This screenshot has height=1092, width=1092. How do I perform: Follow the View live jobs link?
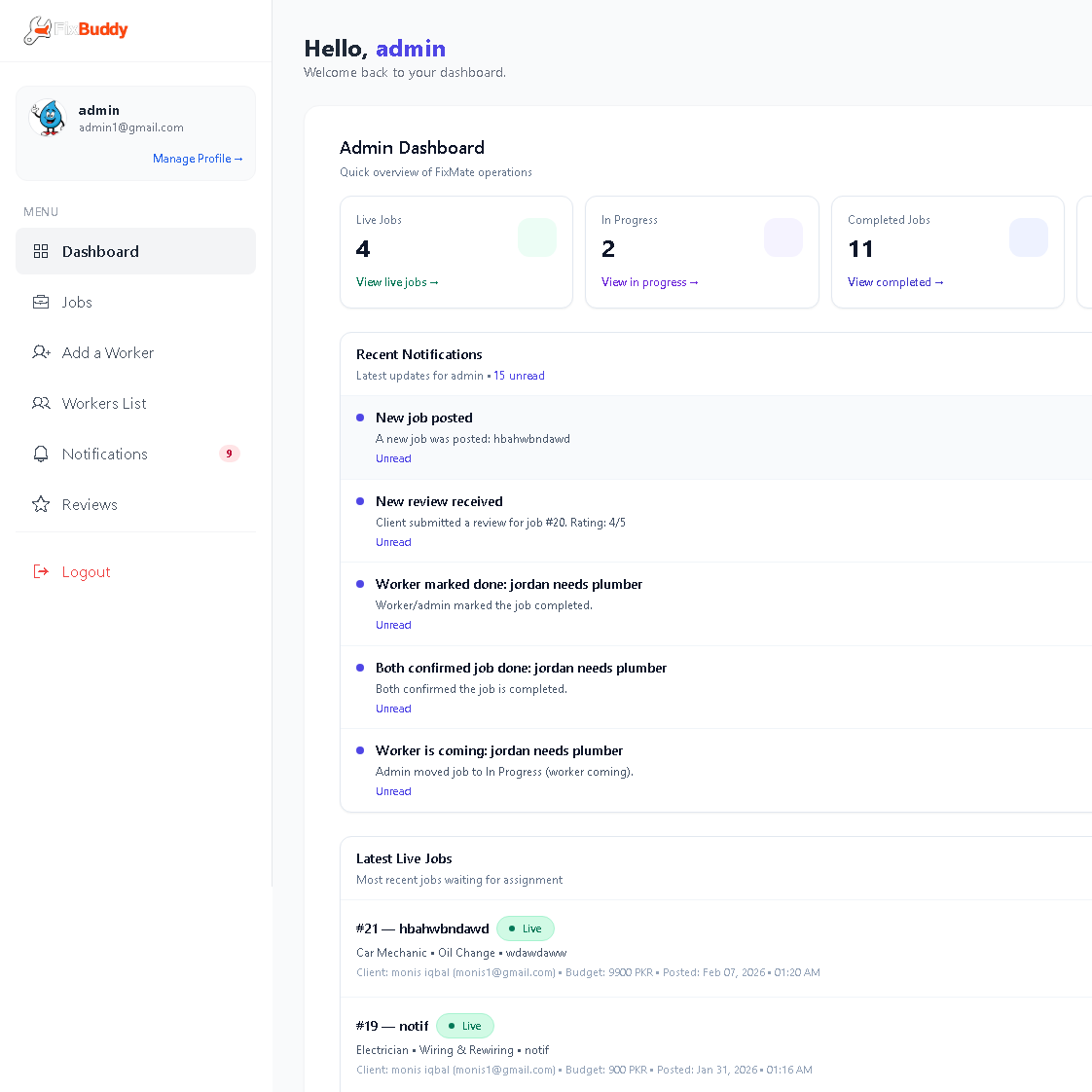[x=397, y=282]
